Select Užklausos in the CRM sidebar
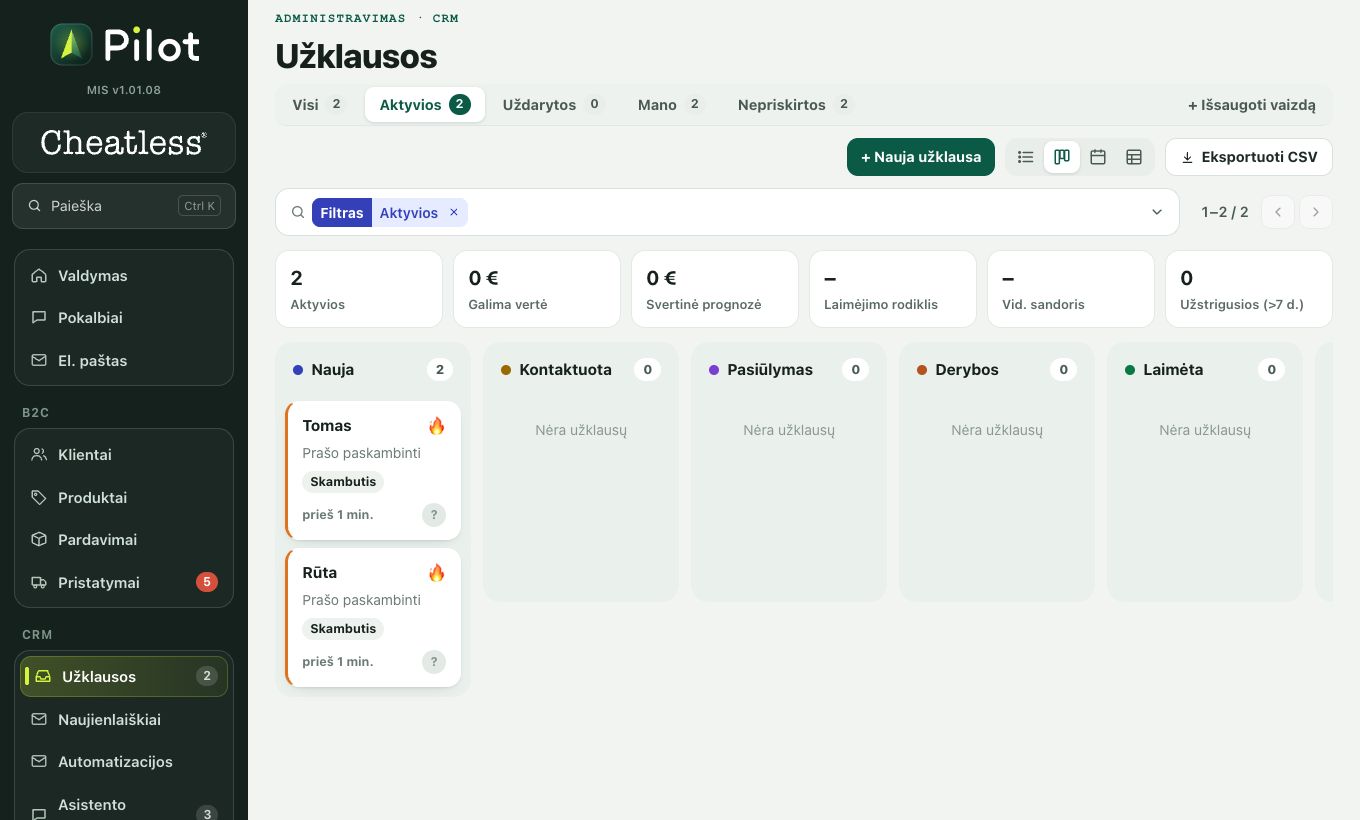The width and height of the screenshot is (1360, 820). [124, 677]
